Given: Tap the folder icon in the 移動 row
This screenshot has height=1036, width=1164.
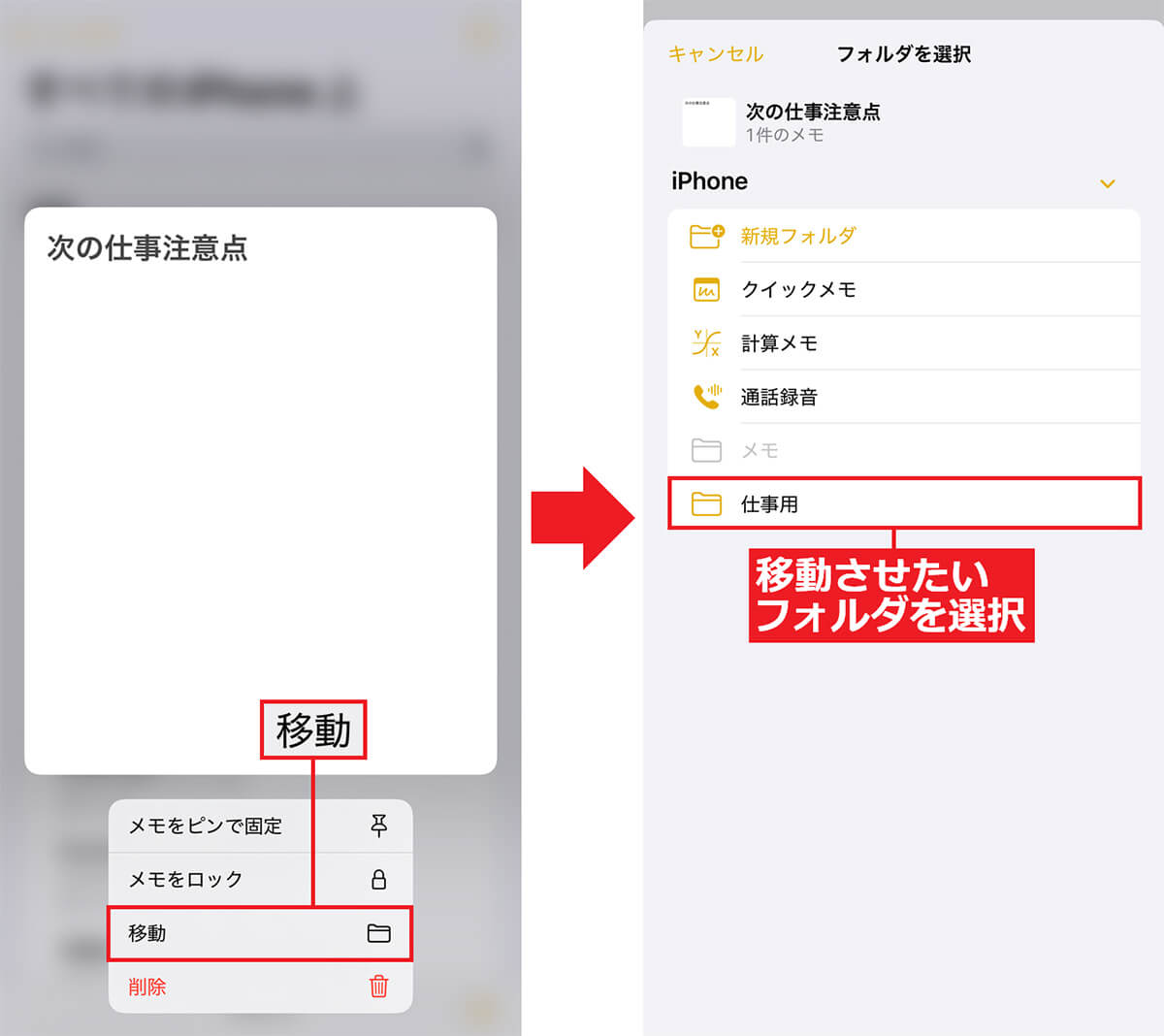Looking at the screenshot, I should tap(378, 933).
